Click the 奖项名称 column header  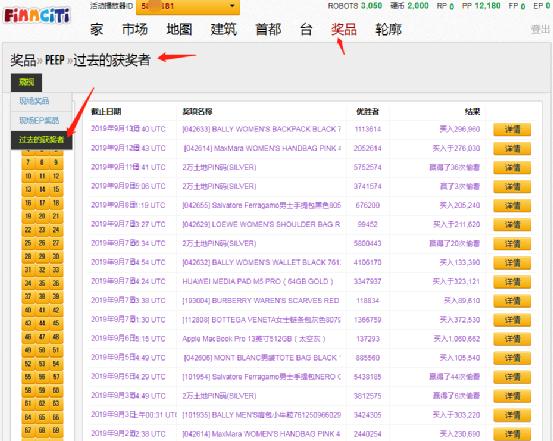click(197, 112)
